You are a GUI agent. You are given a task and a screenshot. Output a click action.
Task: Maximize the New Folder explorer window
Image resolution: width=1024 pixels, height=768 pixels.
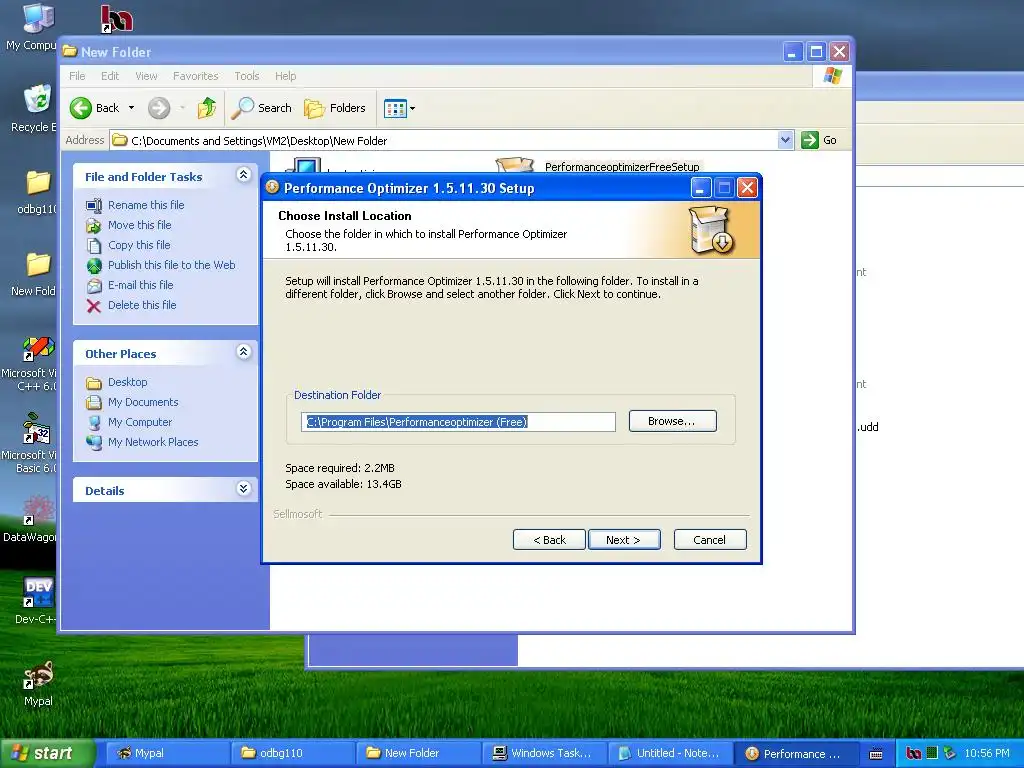tap(816, 52)
